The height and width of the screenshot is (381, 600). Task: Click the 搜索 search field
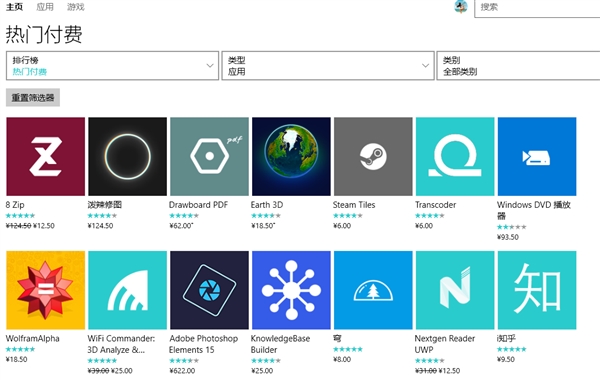[x=537, y=8]
